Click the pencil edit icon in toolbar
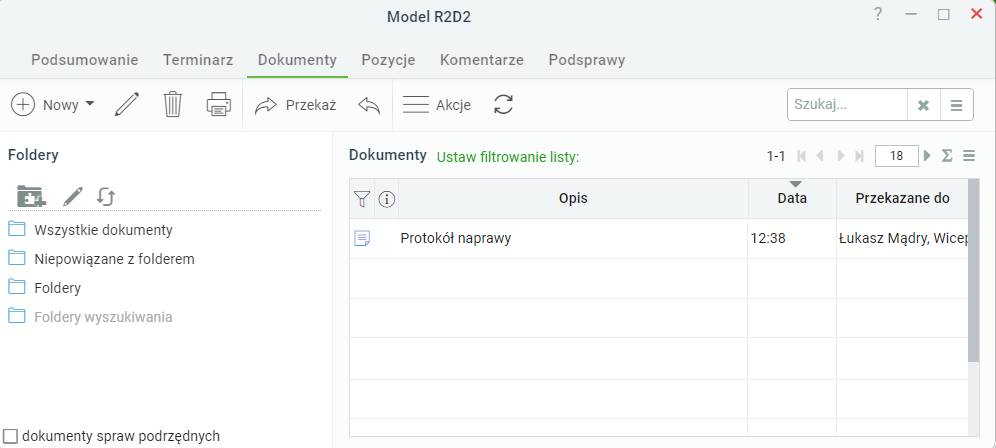The width and height of the screenshot is (996, 448). 127,105
